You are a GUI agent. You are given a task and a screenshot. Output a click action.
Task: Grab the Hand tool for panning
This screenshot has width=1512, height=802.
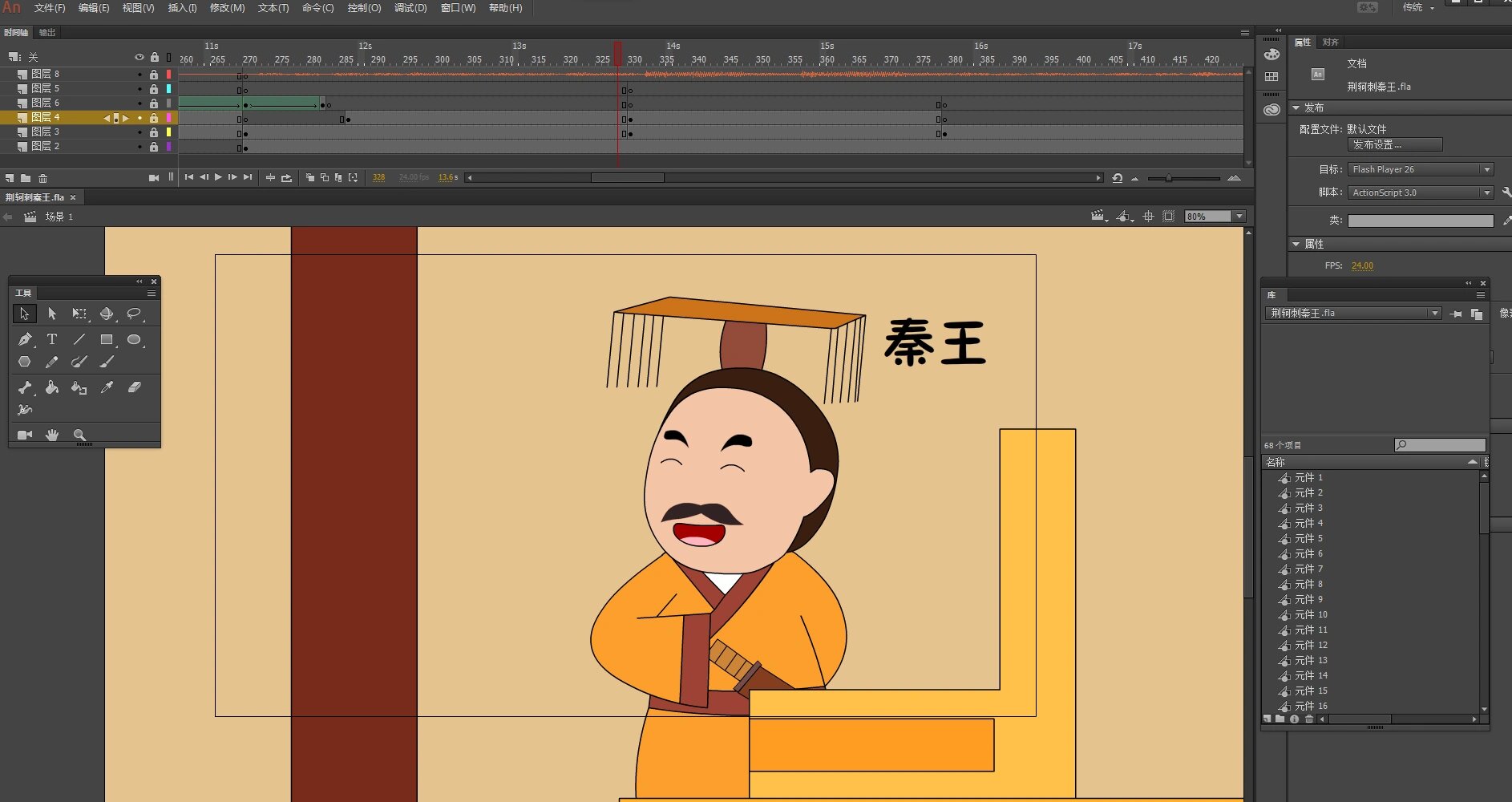click(x=51, y=434)
